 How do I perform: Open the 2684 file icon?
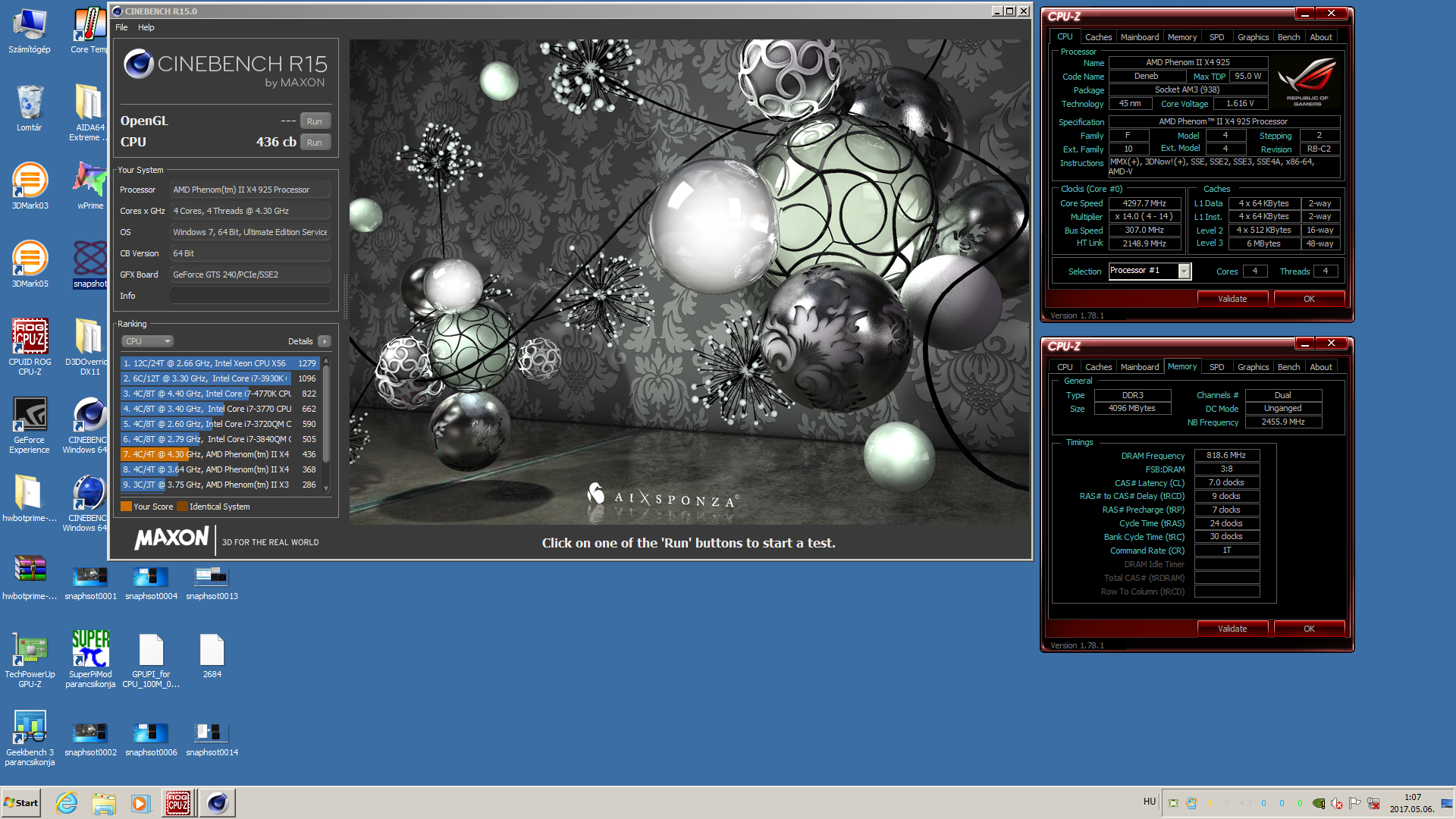(x=212, y=654)
